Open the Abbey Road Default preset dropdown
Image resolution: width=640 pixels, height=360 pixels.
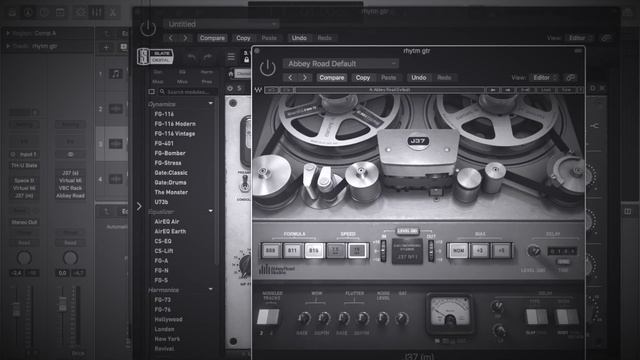(340, 64)
